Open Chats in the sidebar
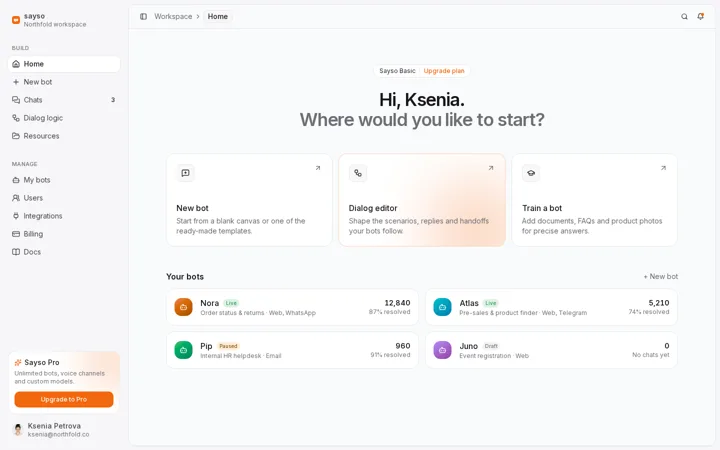Image resolution: width=720 pixels, height=450 pixels. coord(64,100)
